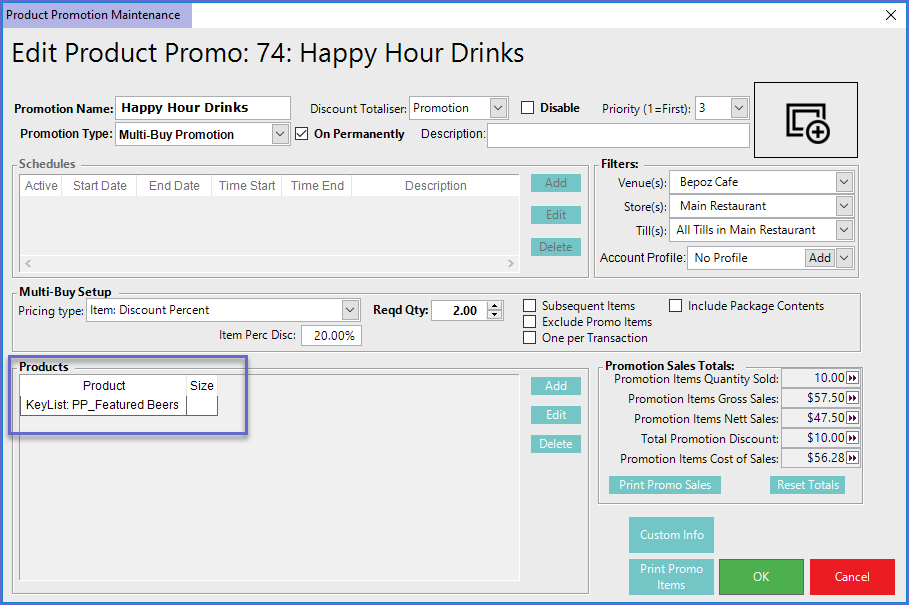
Task: Click into the Description text field
Action: (x=617, y=135)
